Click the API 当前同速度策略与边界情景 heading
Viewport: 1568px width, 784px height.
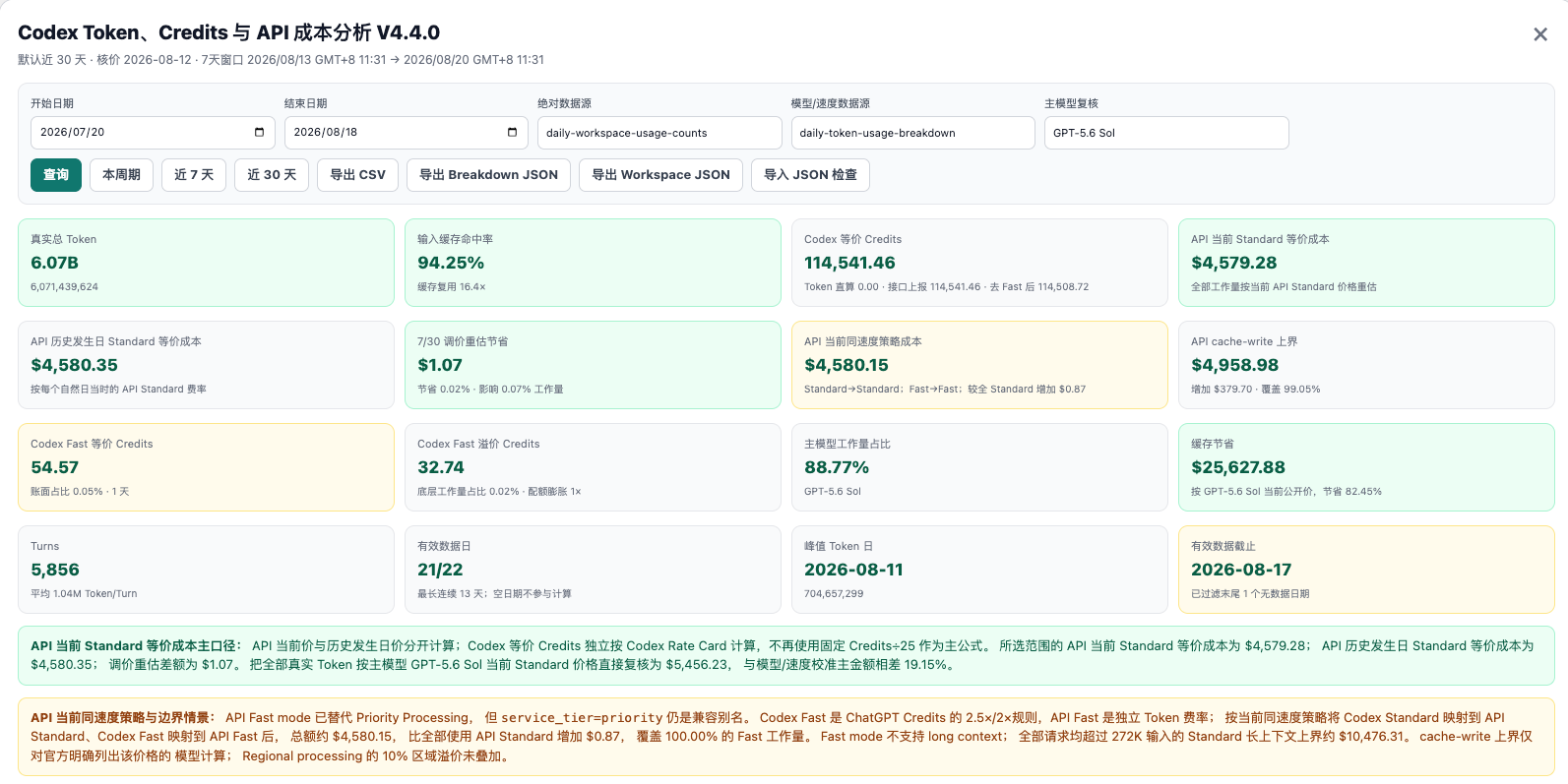[x=123, y=718]
